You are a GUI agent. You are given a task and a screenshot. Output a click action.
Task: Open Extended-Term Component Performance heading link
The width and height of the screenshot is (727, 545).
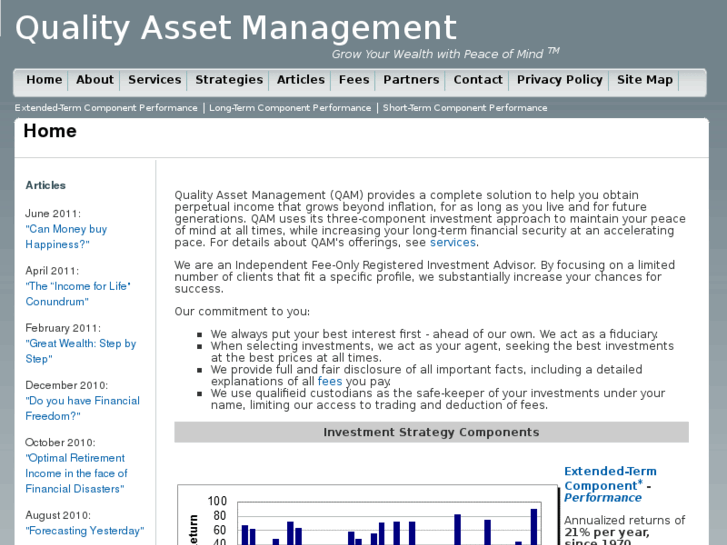[610, 484]
